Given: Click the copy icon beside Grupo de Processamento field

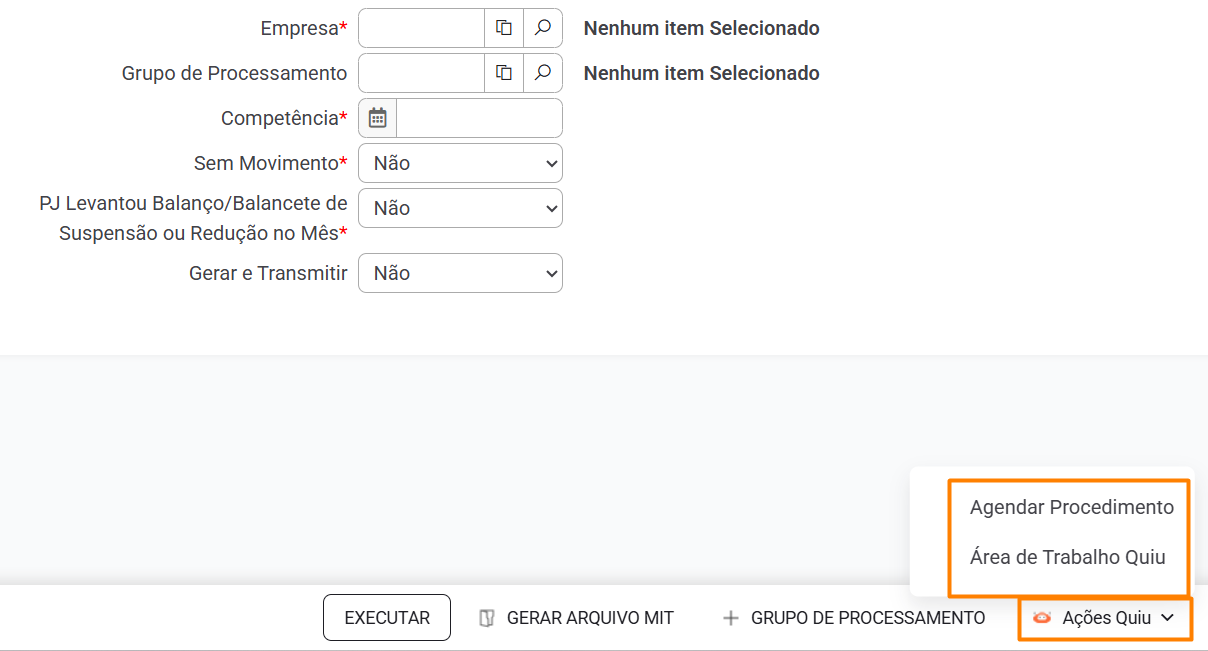Looking at the screenshot, I should (x=504, y=73).
